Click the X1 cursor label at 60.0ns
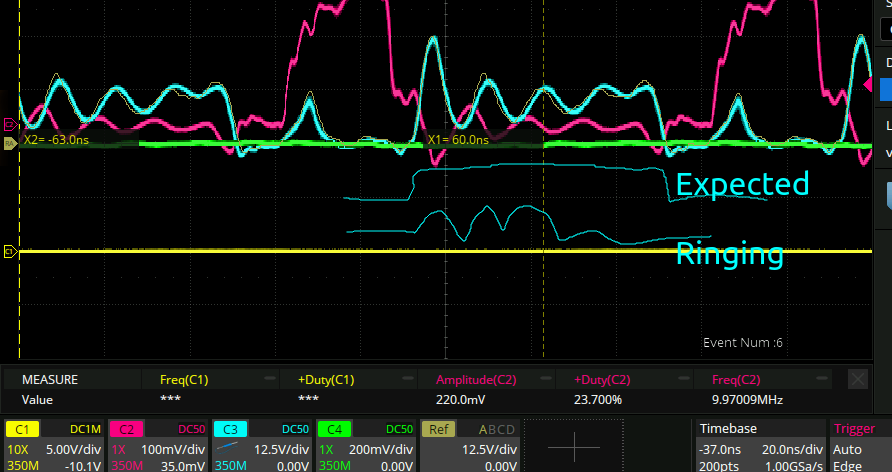Image resolution: width=892 pixels, height=472 pixels. point(458,140)
